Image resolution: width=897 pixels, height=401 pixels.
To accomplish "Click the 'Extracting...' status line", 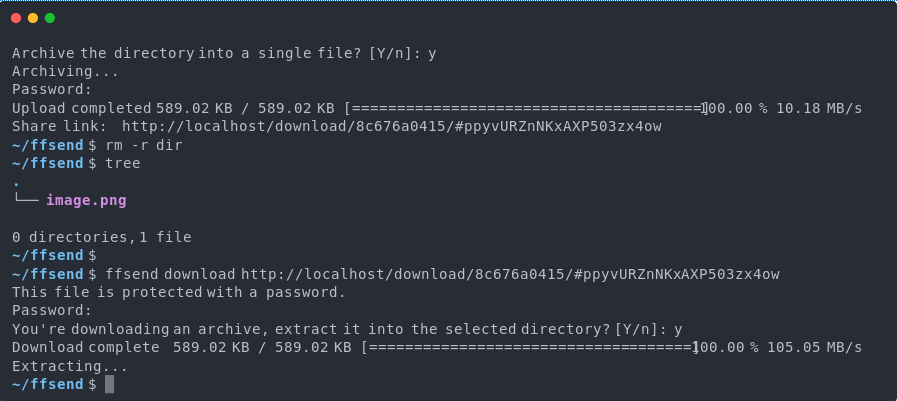I will point(70,366).
